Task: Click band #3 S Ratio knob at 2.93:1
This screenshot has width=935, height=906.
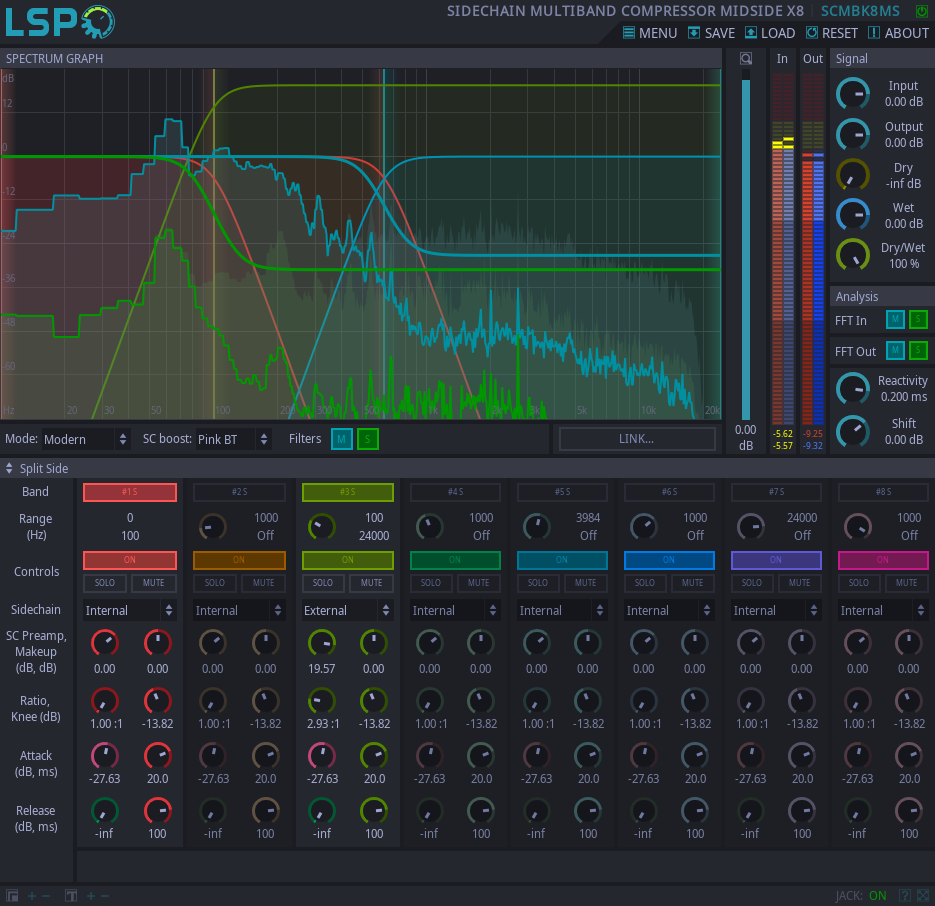Action: 321,701
